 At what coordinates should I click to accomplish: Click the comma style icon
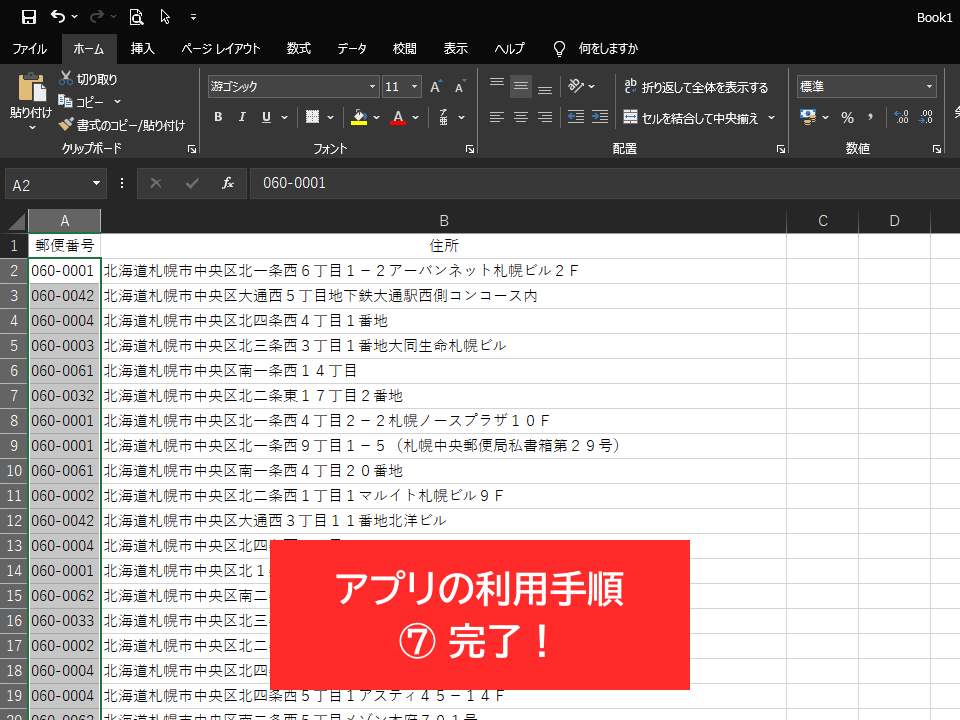pos(871,118)
